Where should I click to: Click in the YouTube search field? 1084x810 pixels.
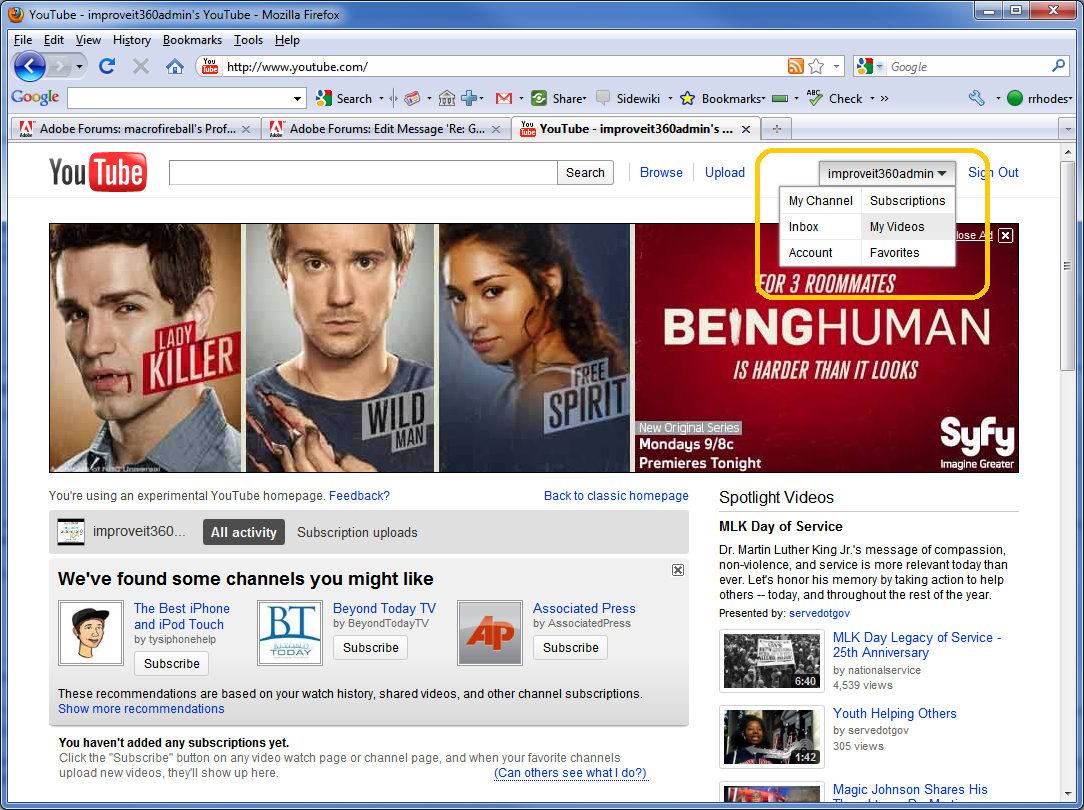363,173
